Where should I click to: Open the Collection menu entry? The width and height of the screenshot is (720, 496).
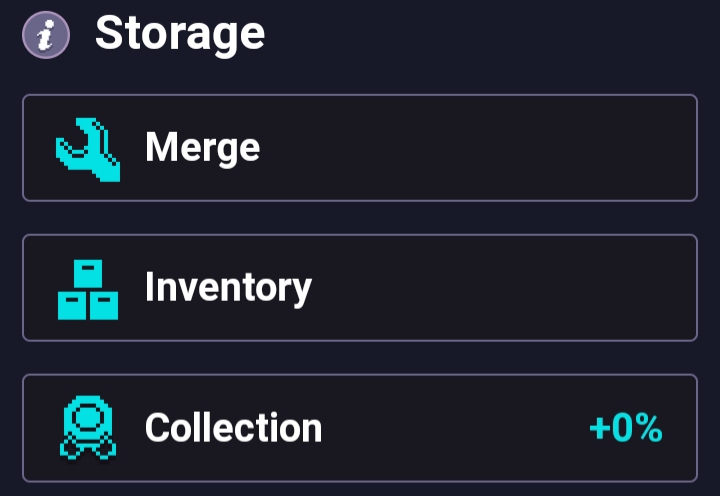pyautogui.click(x=360, y=428)
